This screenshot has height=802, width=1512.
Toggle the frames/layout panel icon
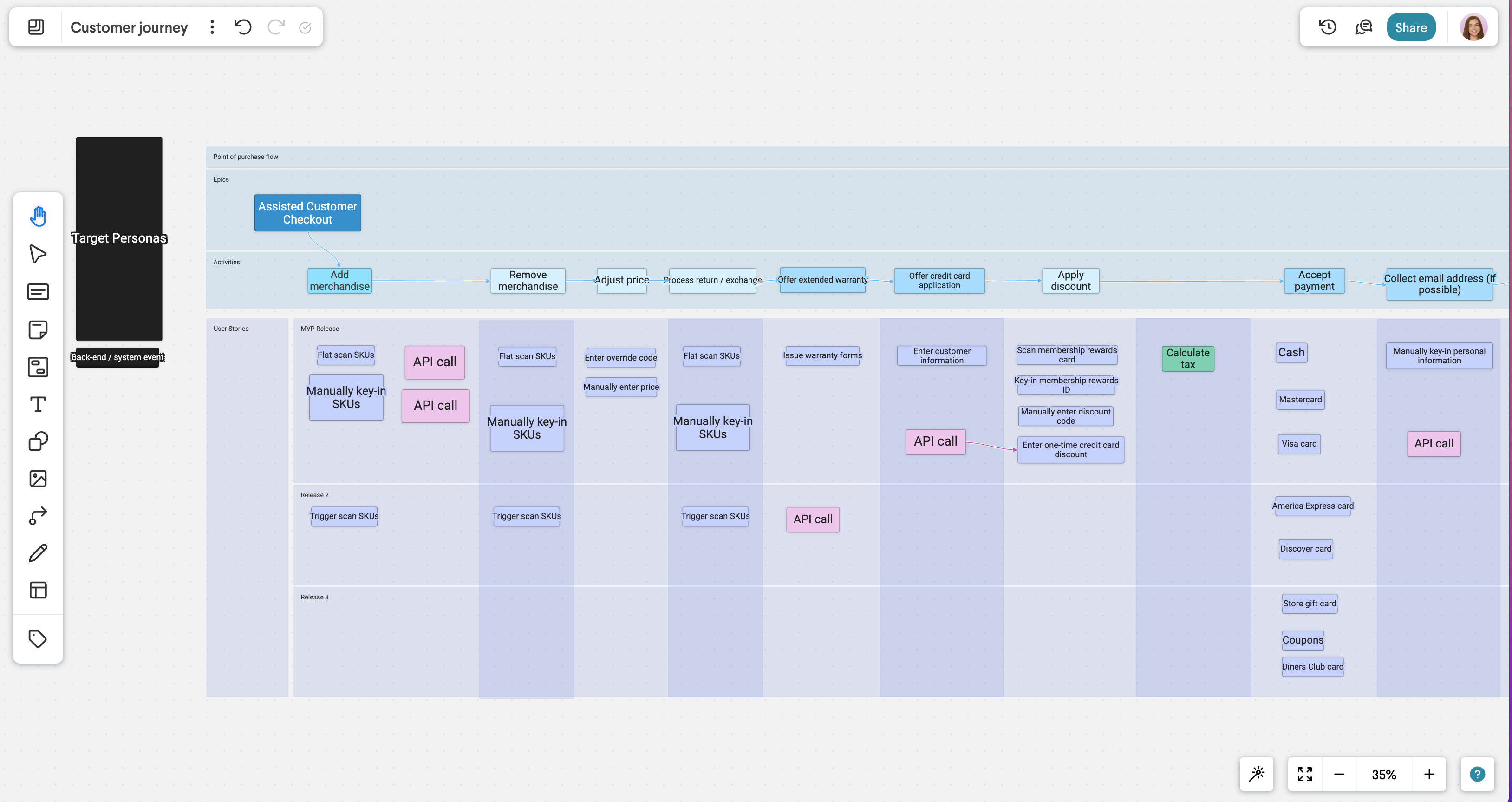pyautogui.click(x=38, y=590)
